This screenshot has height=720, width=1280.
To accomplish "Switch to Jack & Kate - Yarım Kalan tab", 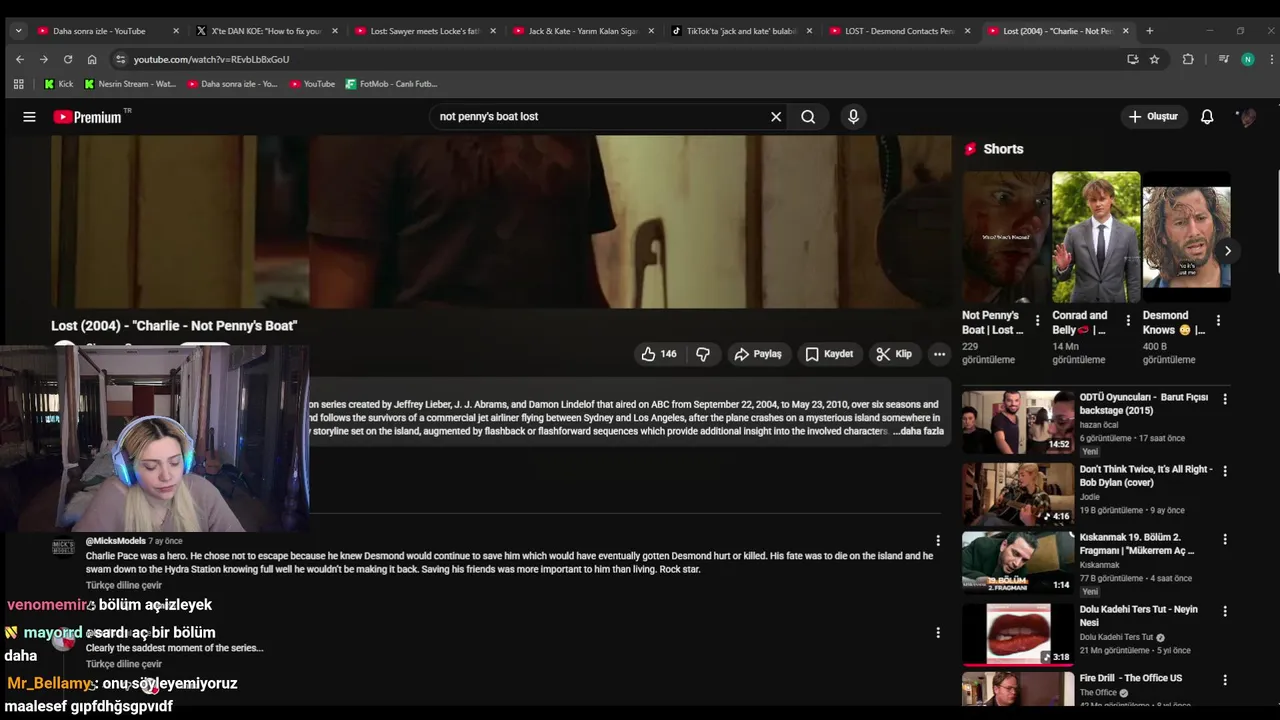I will pyautogui.click(x=583, y=31).
